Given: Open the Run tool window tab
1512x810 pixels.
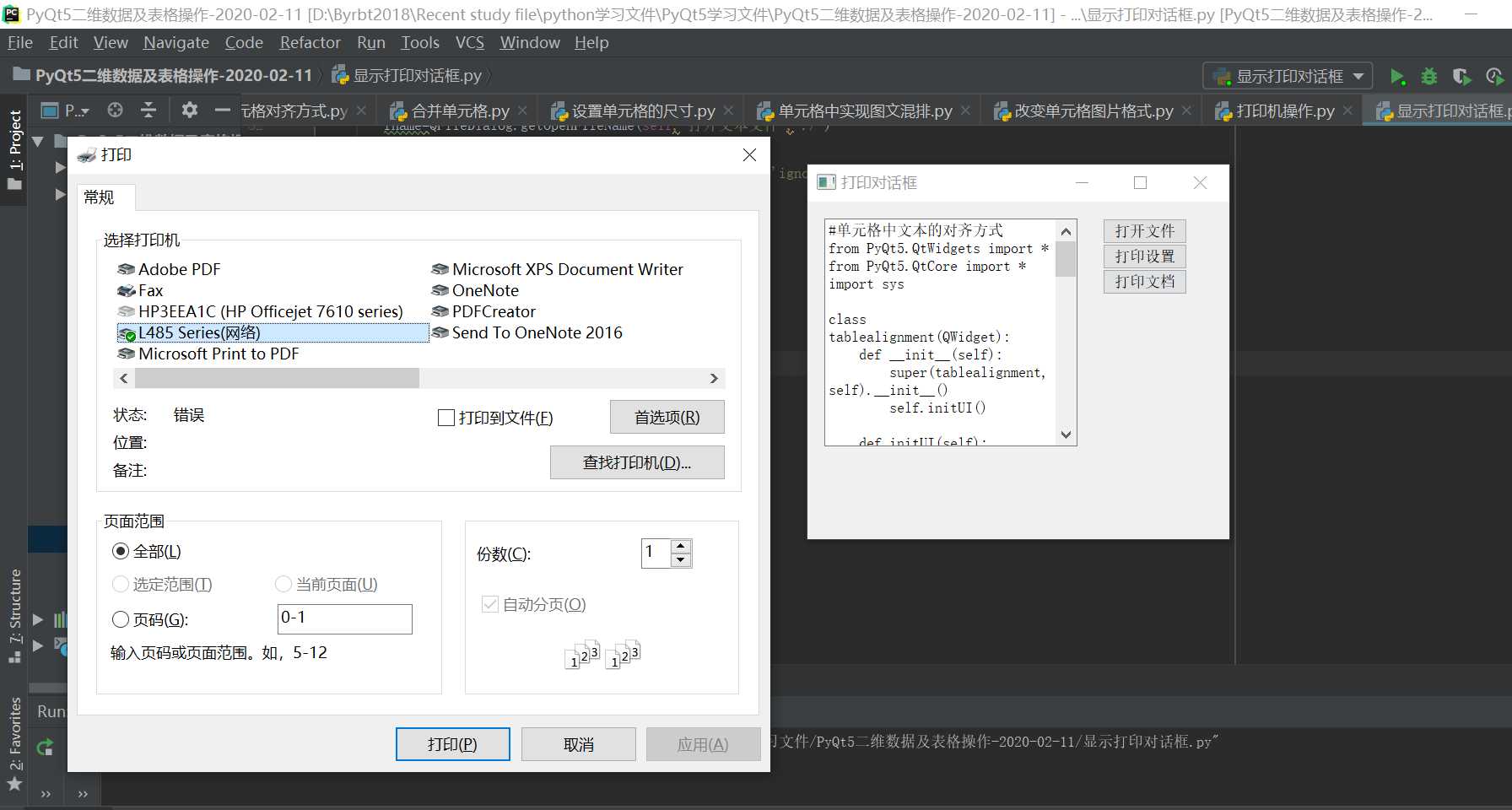Looking at the screenshot, I should [x=51, y=711].
